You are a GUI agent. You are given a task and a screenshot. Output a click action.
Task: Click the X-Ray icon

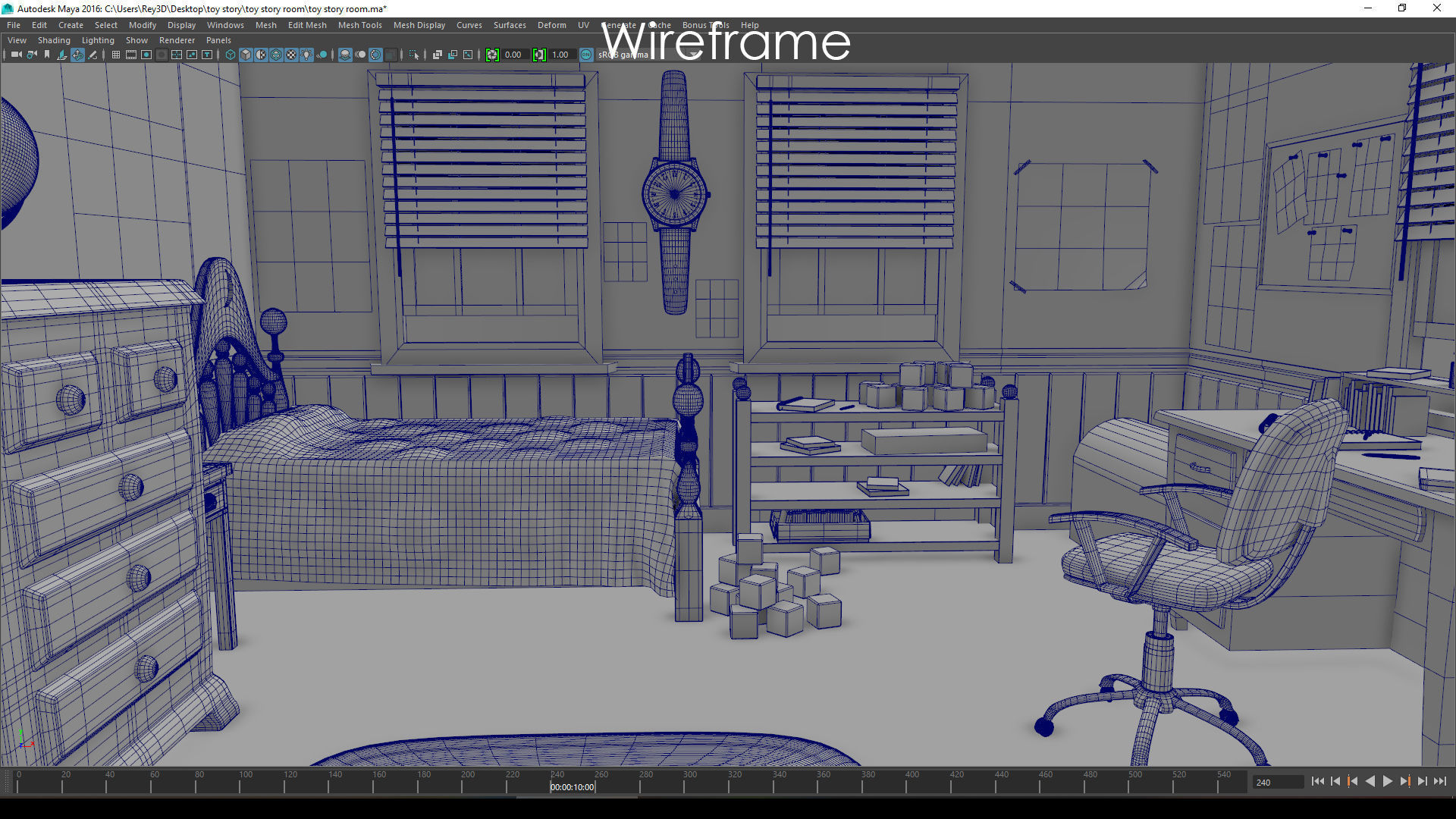pyautogui.click(x=438, y=55)
